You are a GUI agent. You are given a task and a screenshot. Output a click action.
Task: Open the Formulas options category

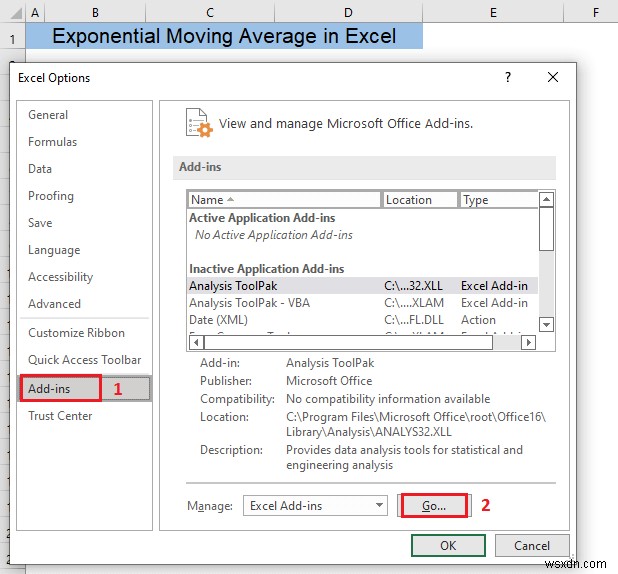(52, 142)
